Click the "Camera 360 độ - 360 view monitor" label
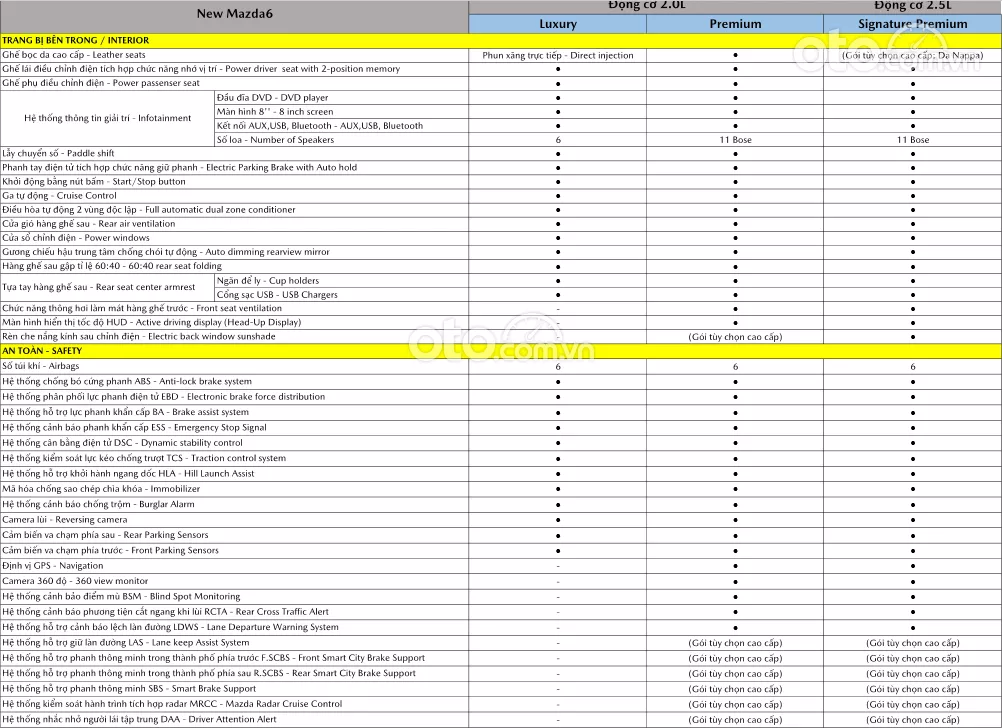The height and width of the screenshot is (728, 1002). pyautogui.click(x=75, y=581)
